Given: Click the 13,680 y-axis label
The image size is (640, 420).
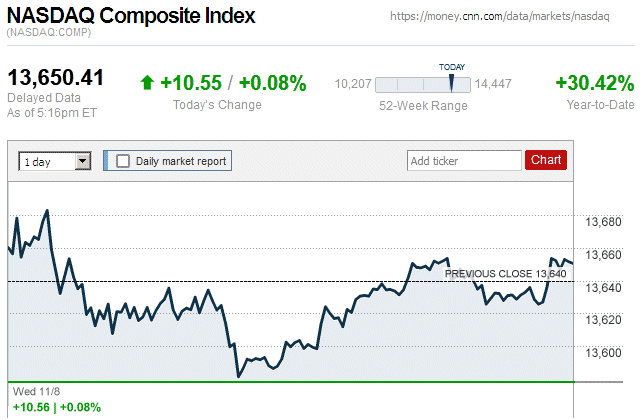Looking at the screenshot, I should [x=602, y=222].
